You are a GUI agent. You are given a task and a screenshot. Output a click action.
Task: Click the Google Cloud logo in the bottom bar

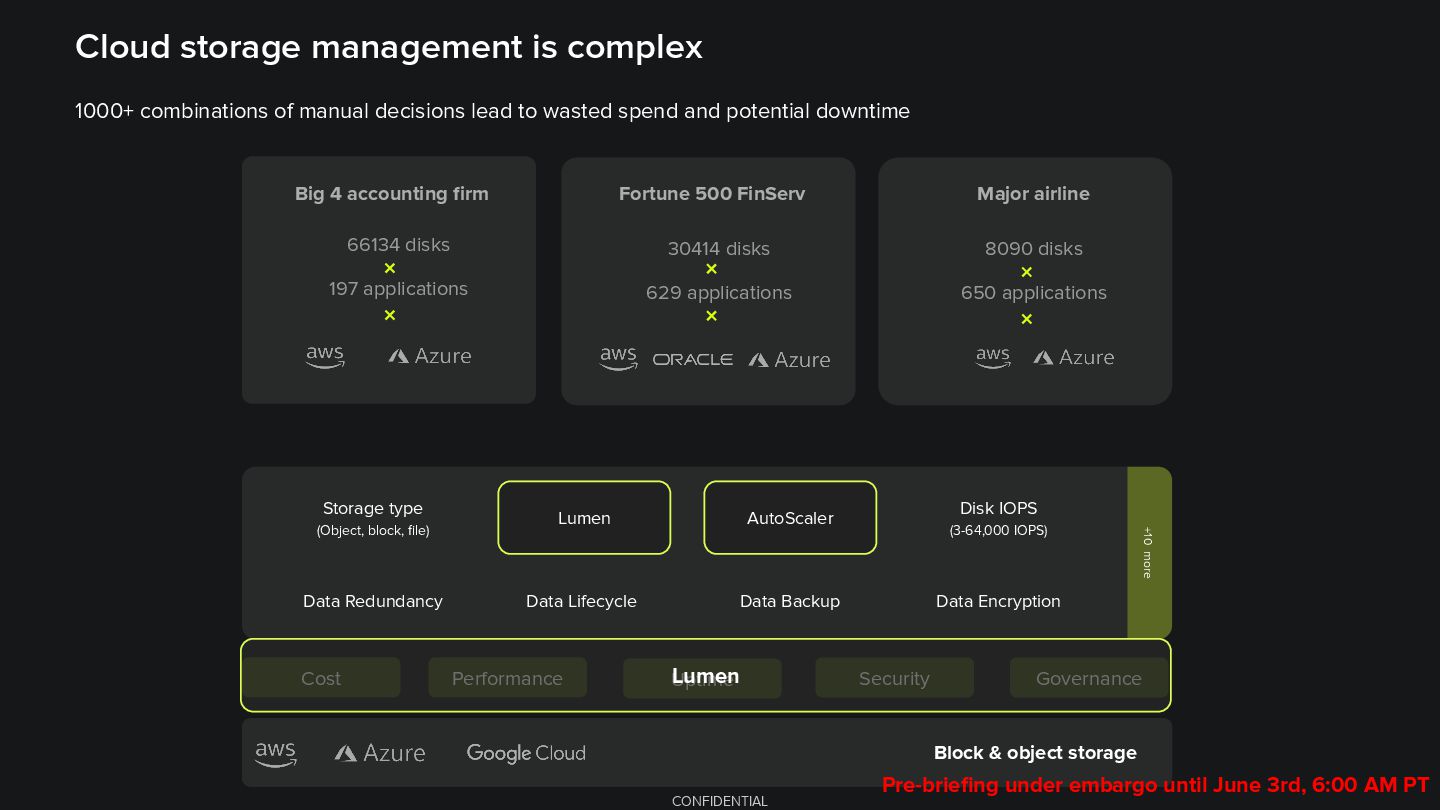(525, 753)
